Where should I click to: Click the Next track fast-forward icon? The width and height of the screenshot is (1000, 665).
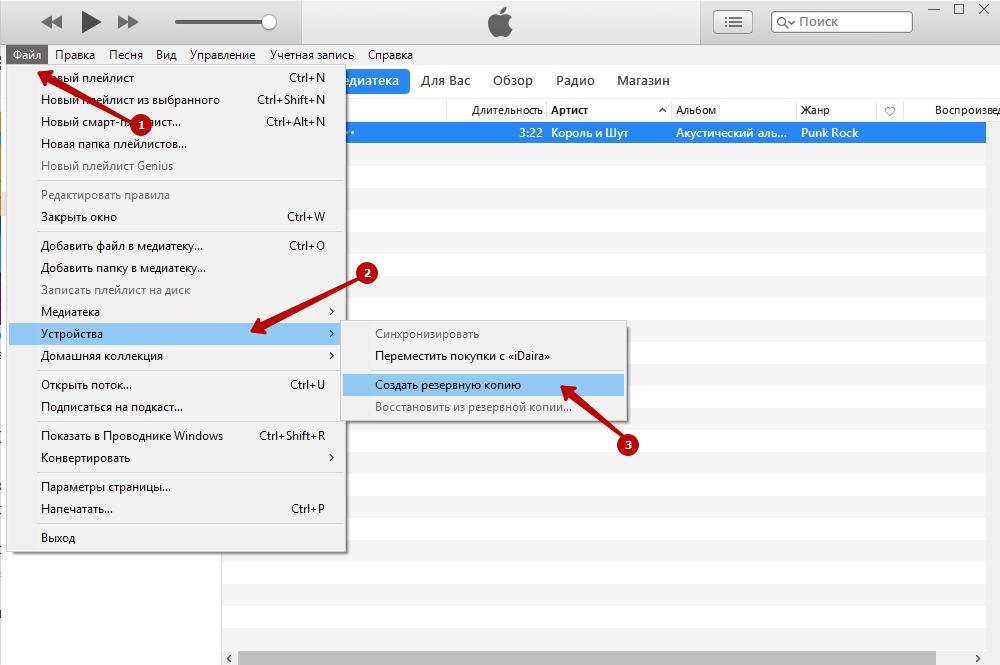(128, 22)
